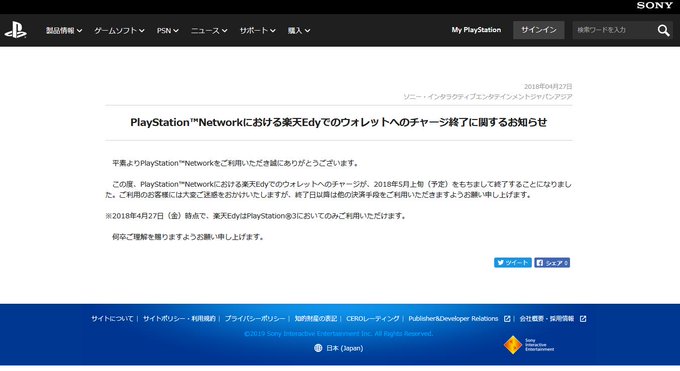Open My PlayStation
This screenshot has height=371, width=680.
point(476,30)
